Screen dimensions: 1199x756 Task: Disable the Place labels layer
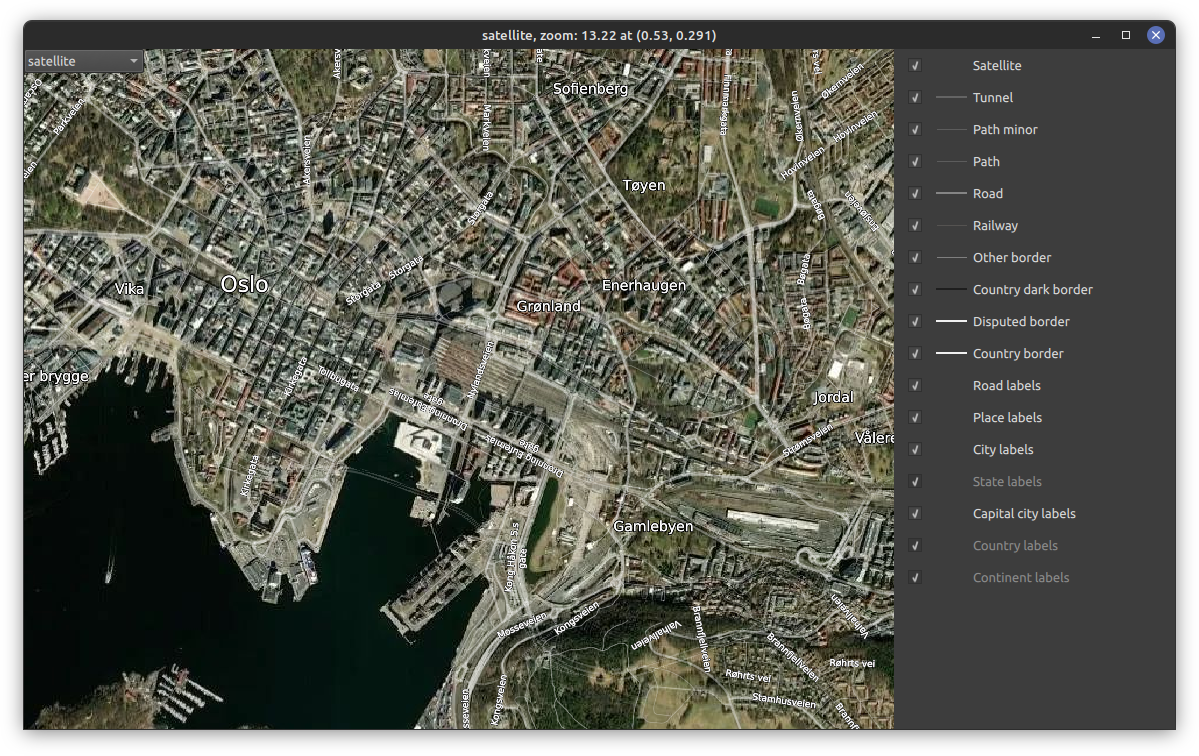point(915,417)
